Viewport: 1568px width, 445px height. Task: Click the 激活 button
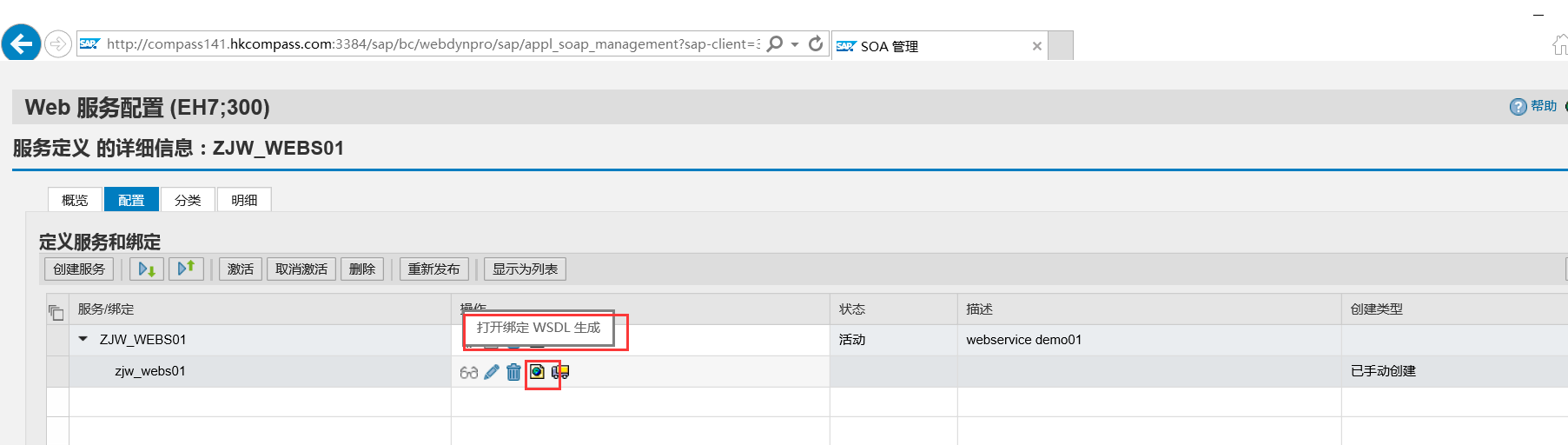pyautogui.click(x=241, y=269)
